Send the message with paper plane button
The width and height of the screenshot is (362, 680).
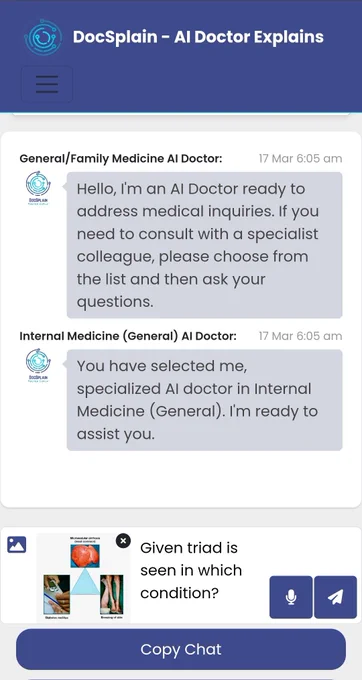(x=336, y=597)
